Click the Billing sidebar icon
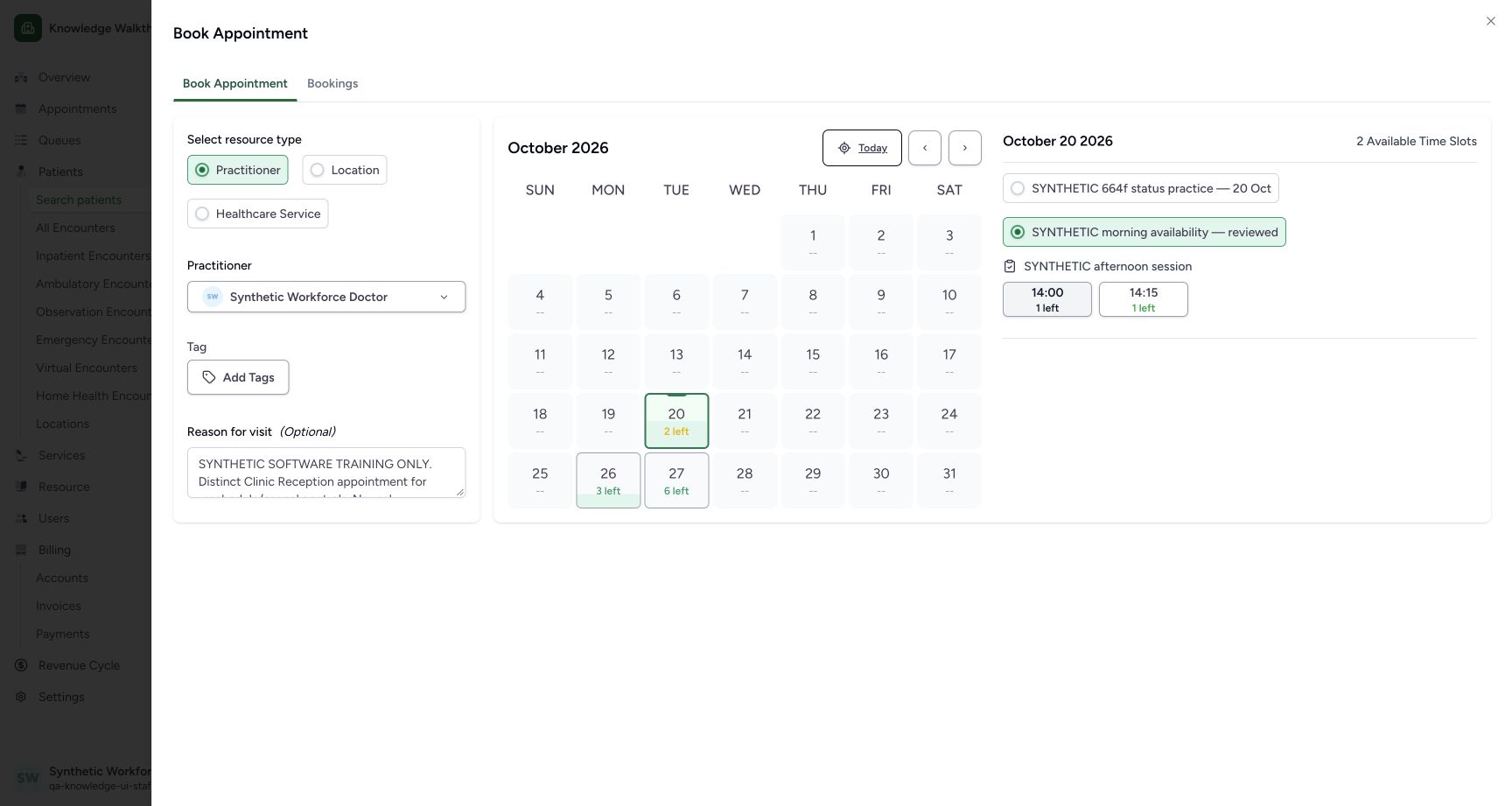Viewport: 1512px width, 806px height. click(x=21, y=550)
